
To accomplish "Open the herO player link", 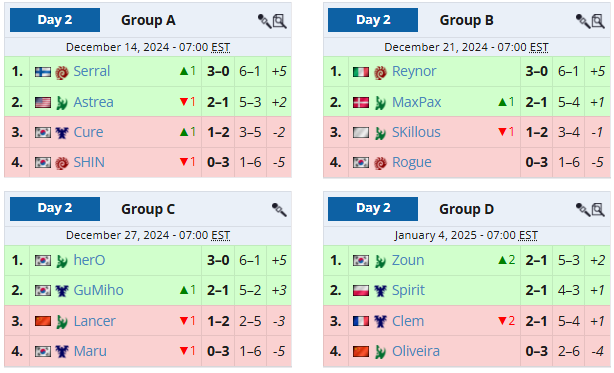I will (89, 260).
